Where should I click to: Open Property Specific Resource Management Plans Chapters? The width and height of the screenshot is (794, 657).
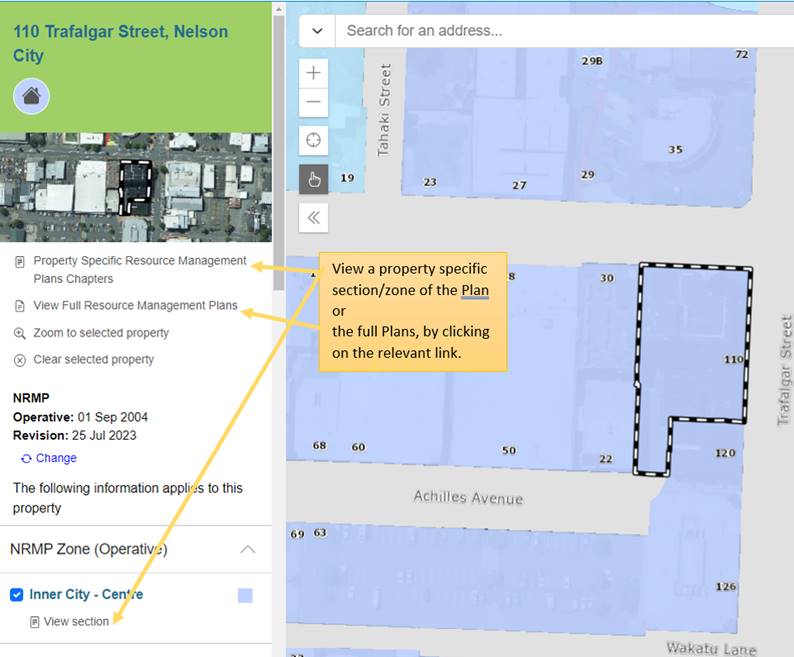[x=140, y=269]
